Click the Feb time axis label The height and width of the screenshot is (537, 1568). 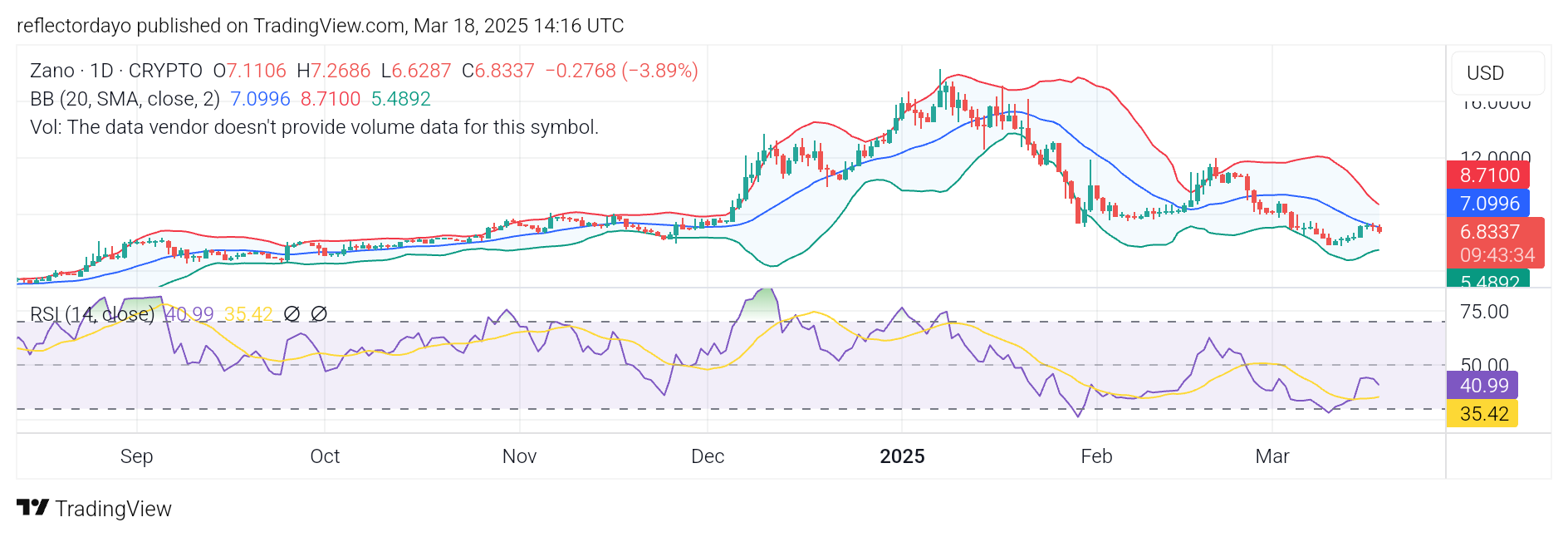[1096, 456]
